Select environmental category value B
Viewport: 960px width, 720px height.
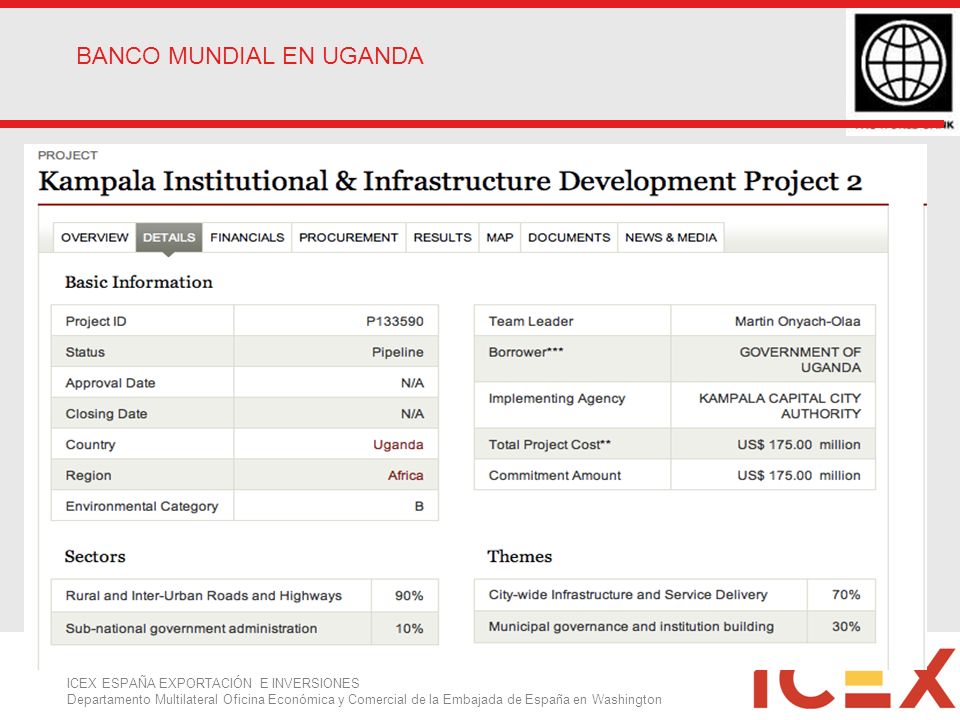[x=419, y=506]
